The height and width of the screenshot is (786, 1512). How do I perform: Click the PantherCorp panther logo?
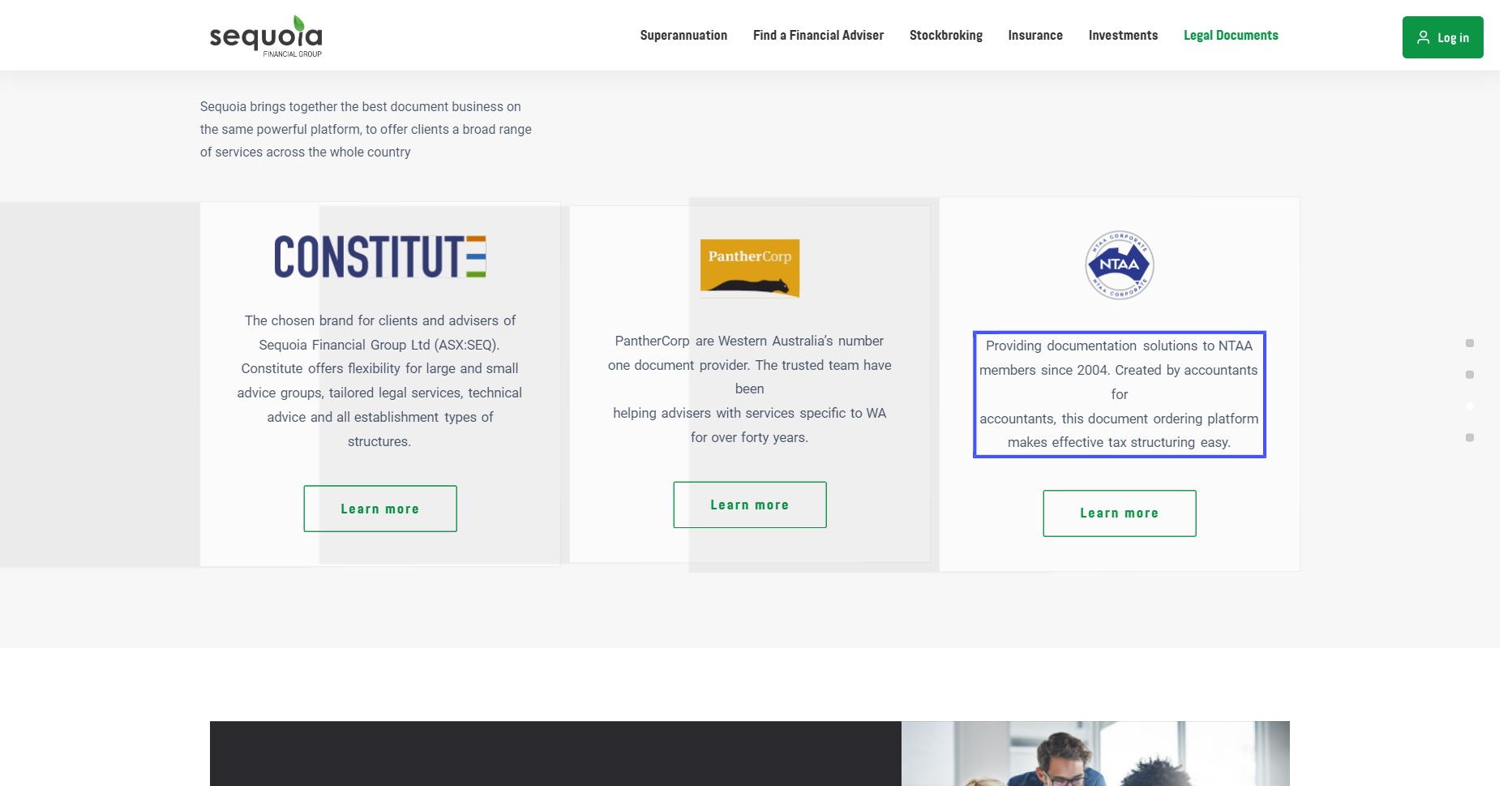coord(749,268)
